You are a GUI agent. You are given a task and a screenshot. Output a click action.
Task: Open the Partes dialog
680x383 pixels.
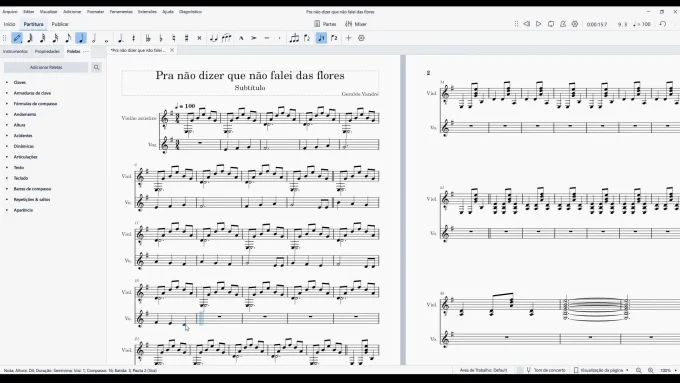coord(325,24)
